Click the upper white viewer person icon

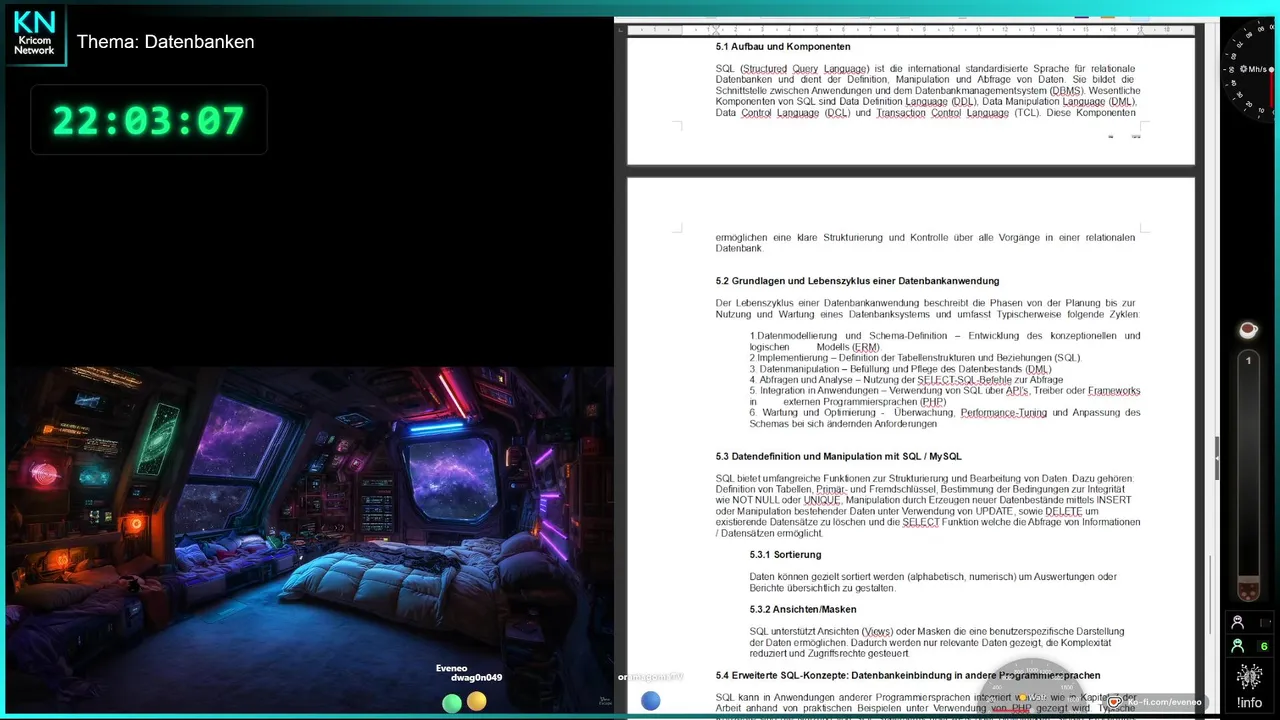1238,622
